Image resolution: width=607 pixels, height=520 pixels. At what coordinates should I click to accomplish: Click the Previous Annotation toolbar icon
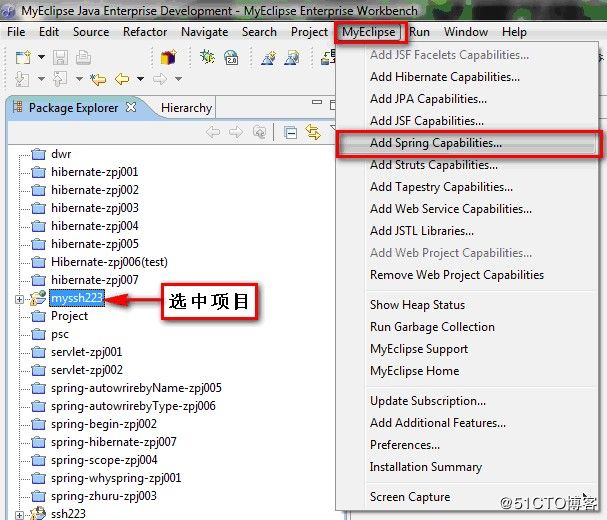coord(60,79)
